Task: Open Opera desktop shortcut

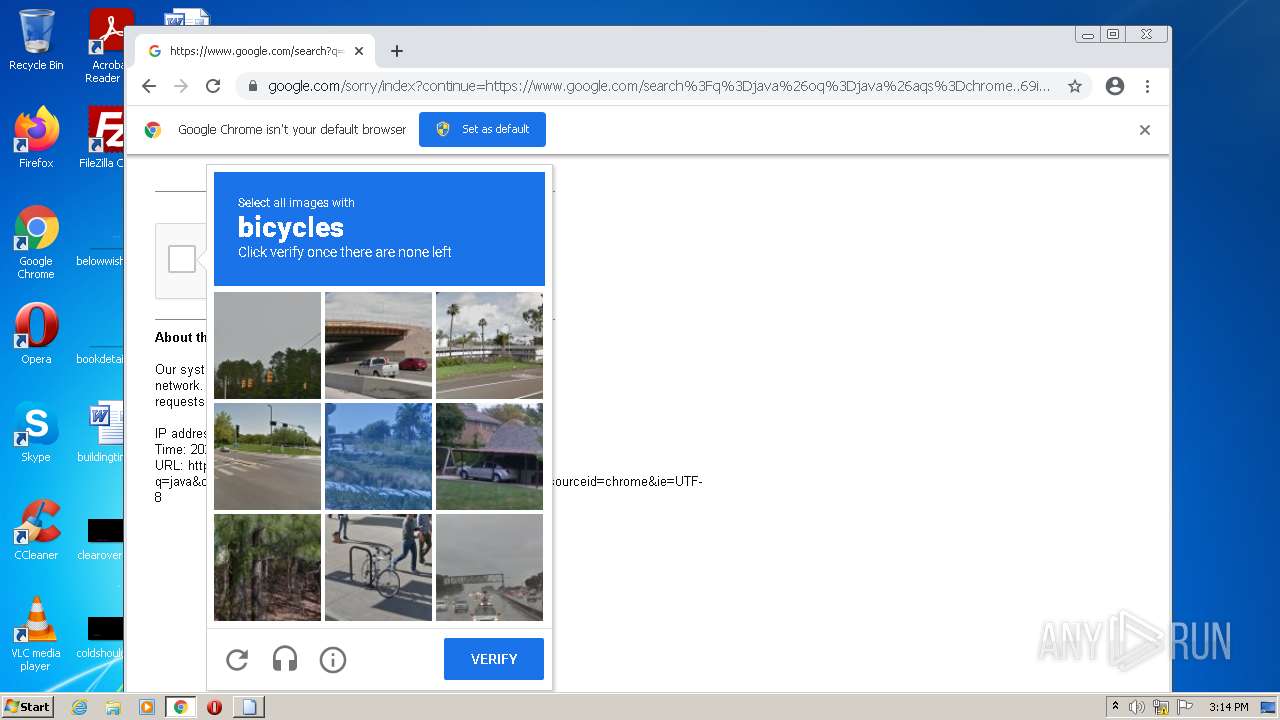Action: coord(36,334)
